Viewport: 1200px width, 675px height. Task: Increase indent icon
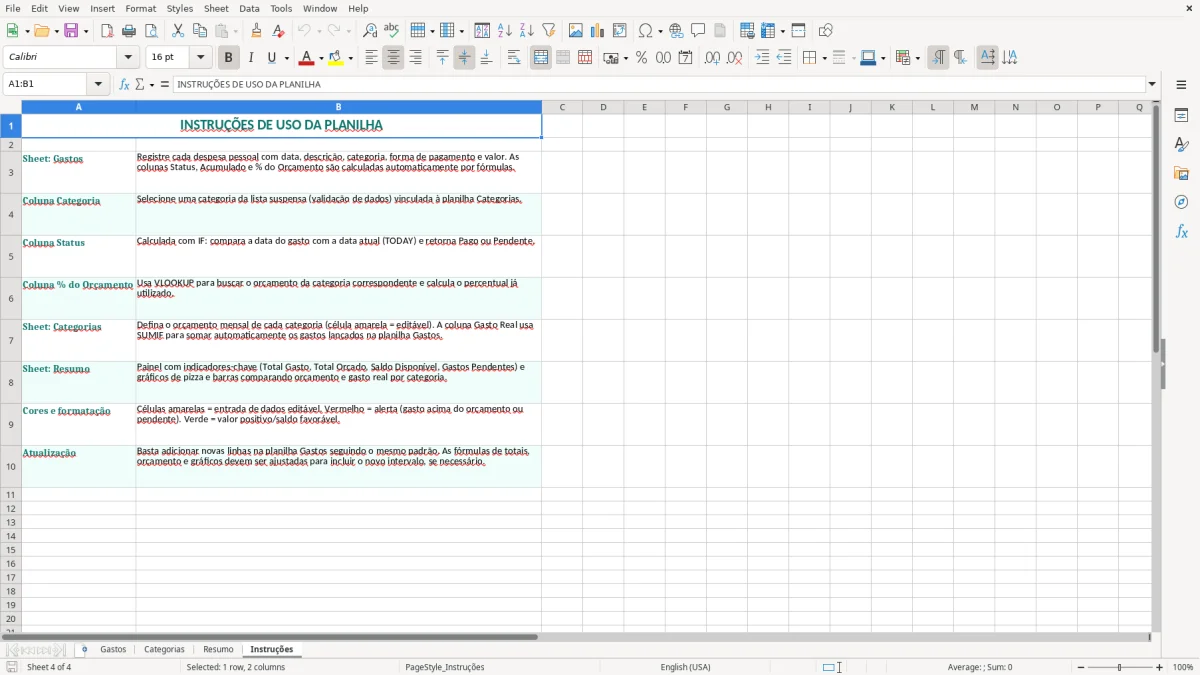pos(762,58)
